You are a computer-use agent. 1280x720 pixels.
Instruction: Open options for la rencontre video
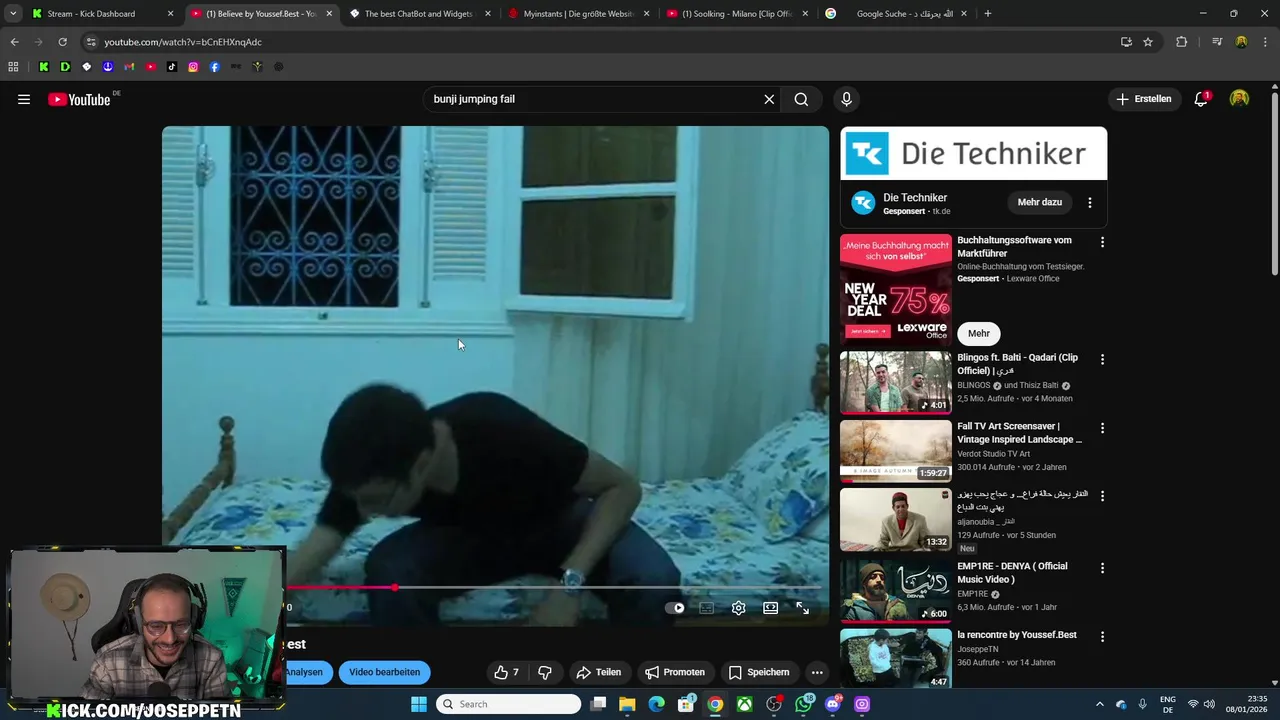(1102, 636)
